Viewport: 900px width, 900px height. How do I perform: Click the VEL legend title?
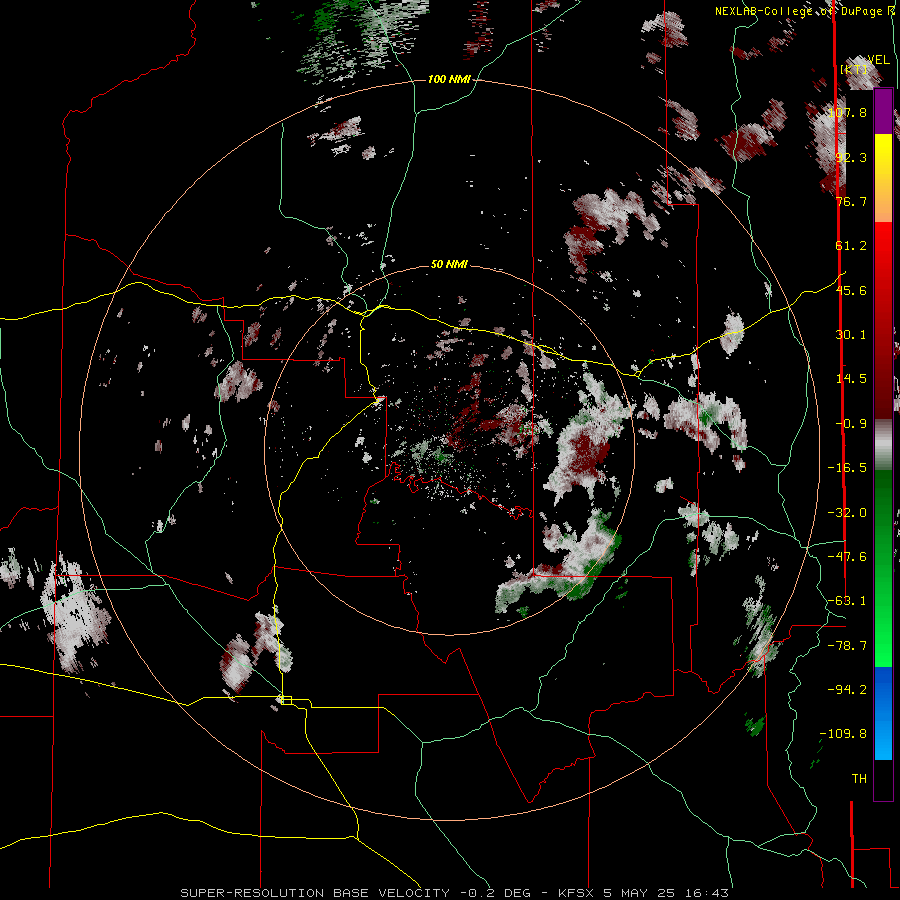878,60
